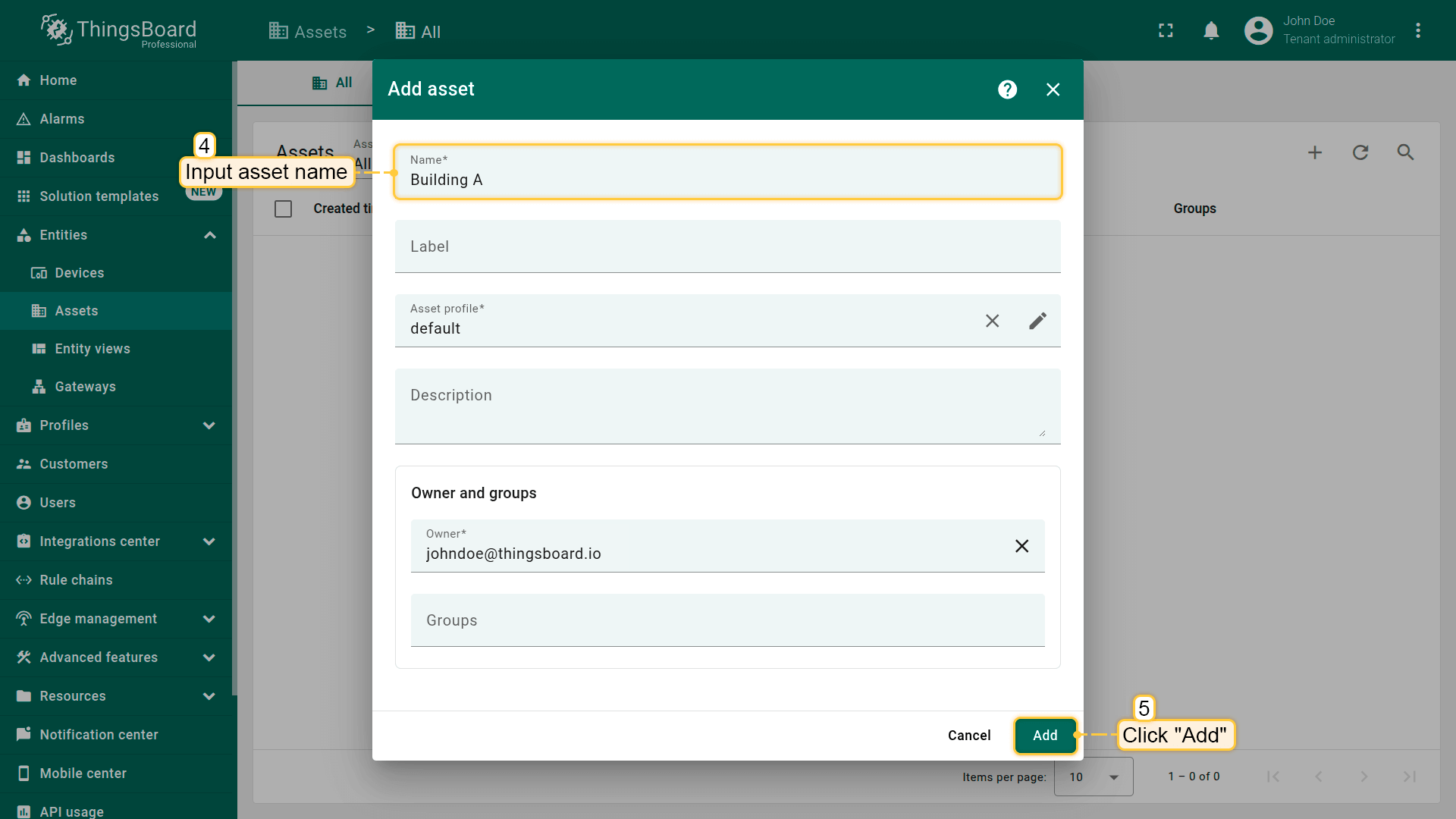The height and width of the screenshot is (819, 1456).
Task: Open items per page dropdown
Action: coord(1094,777)
